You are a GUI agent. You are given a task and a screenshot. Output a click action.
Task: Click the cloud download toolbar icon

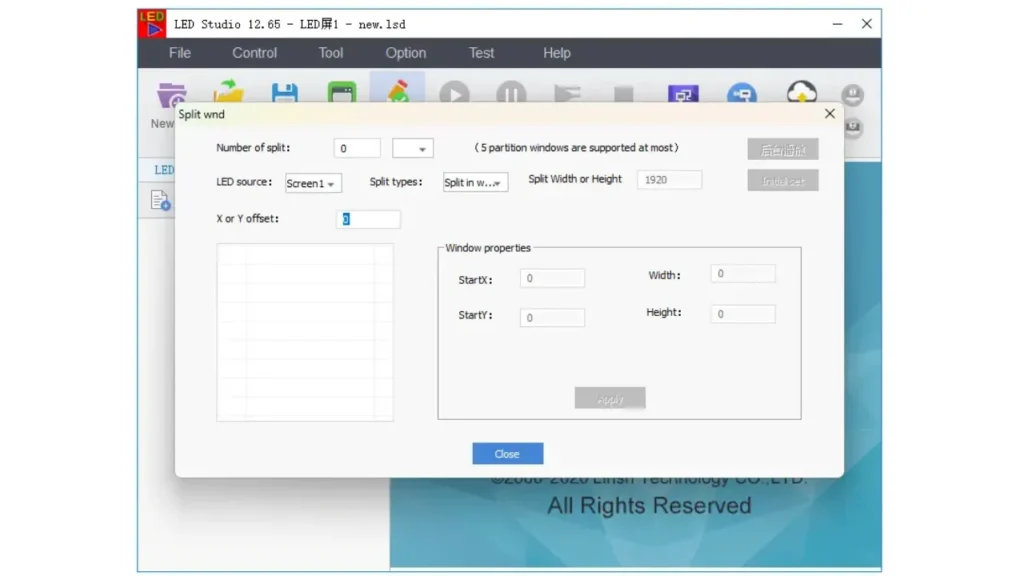(x=801, y=93)
